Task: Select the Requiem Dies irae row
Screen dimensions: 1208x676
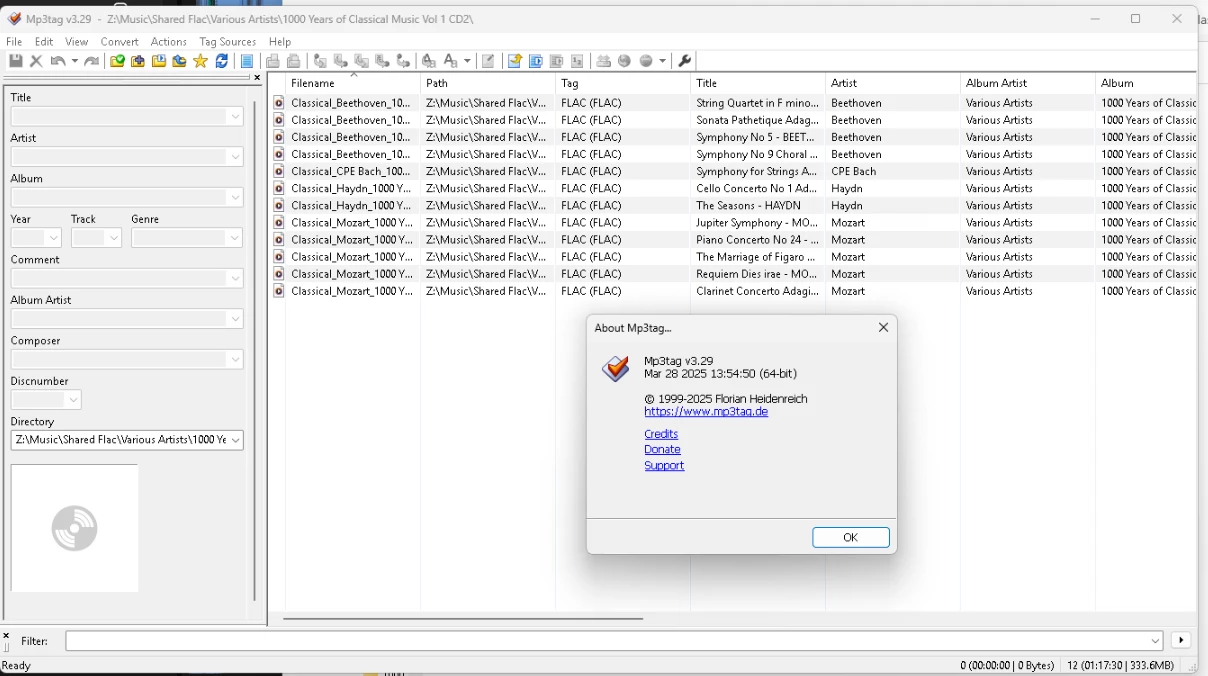Action: tap(733, 274)
